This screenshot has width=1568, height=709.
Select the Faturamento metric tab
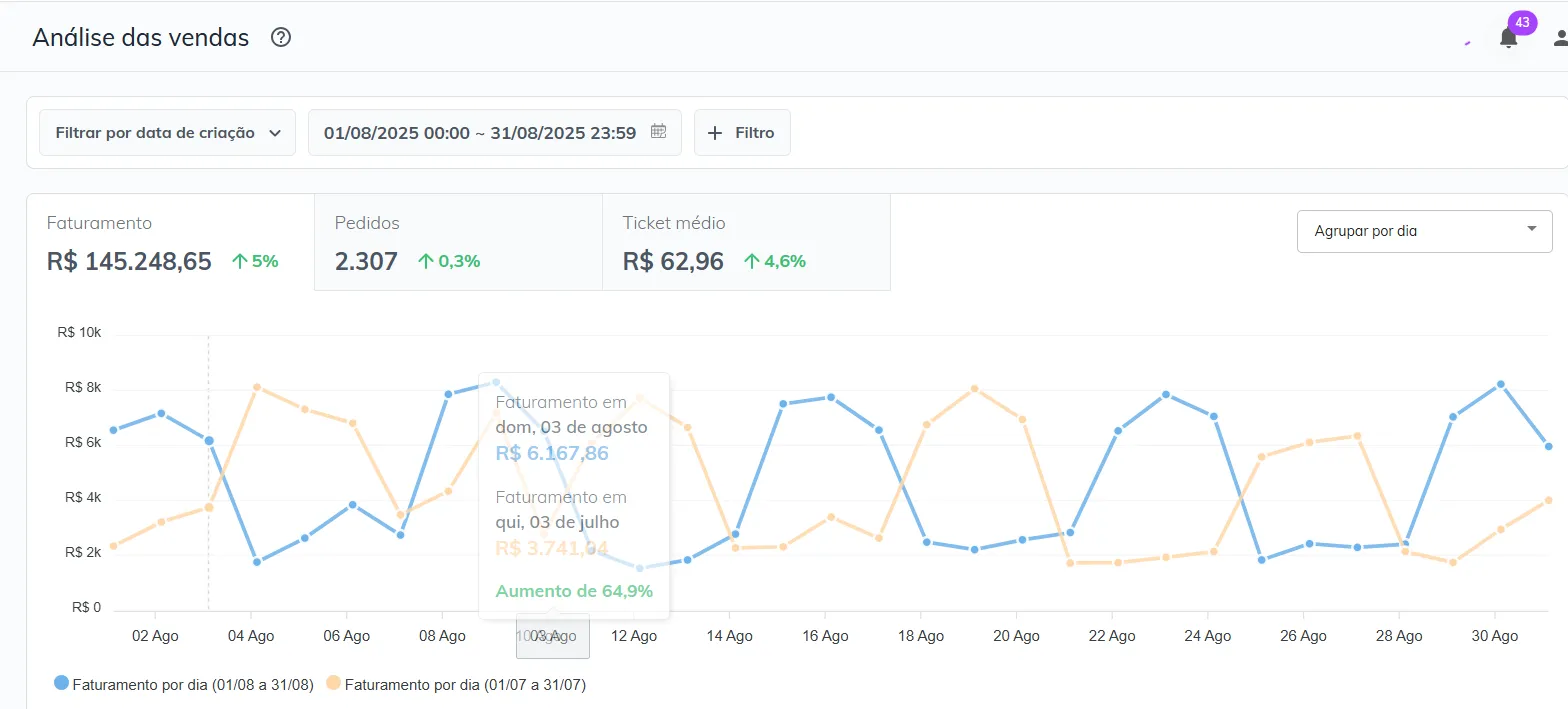tap(170, 243)
